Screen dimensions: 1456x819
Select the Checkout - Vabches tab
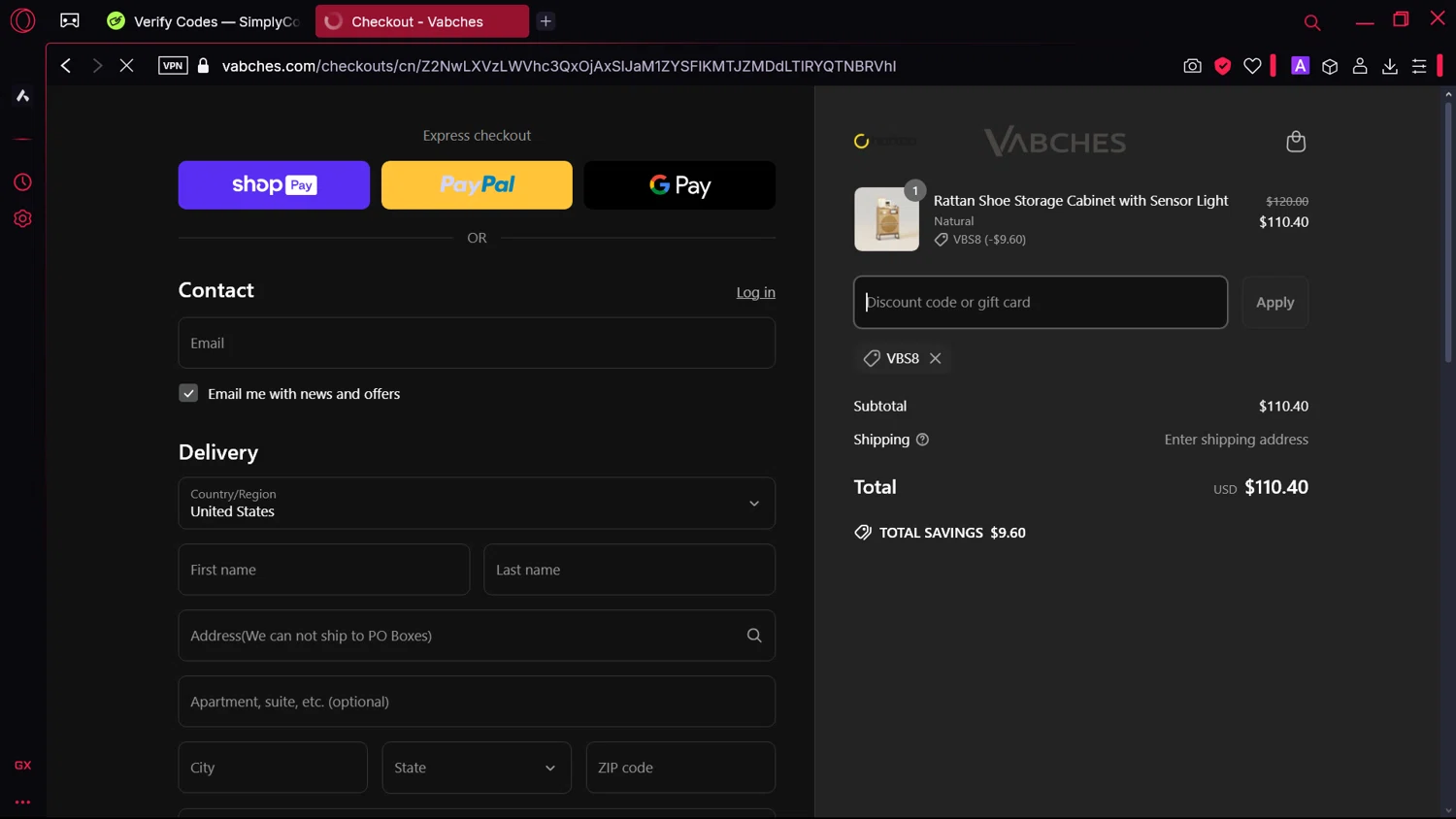coord(421,21)
